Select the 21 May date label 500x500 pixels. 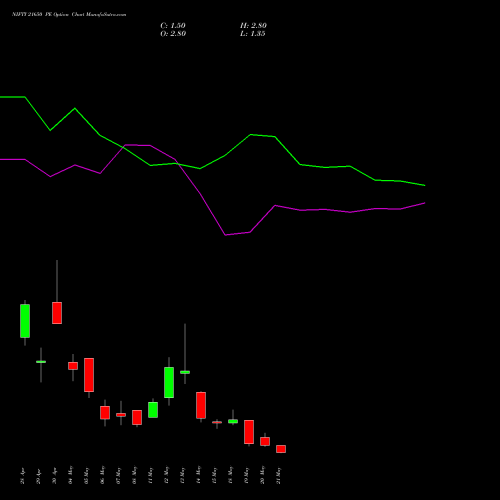click(278, 475)
